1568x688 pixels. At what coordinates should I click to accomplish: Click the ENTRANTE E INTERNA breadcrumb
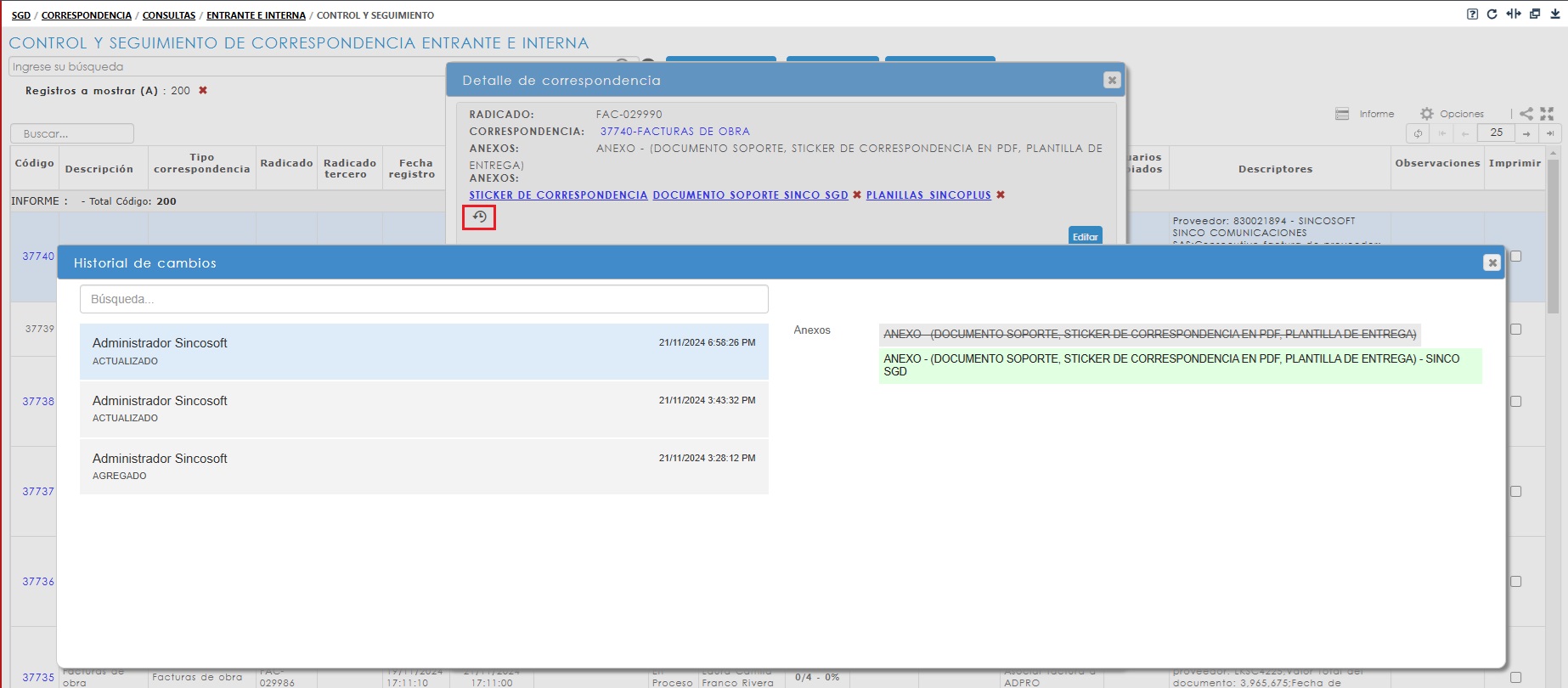tap(256, 15)
